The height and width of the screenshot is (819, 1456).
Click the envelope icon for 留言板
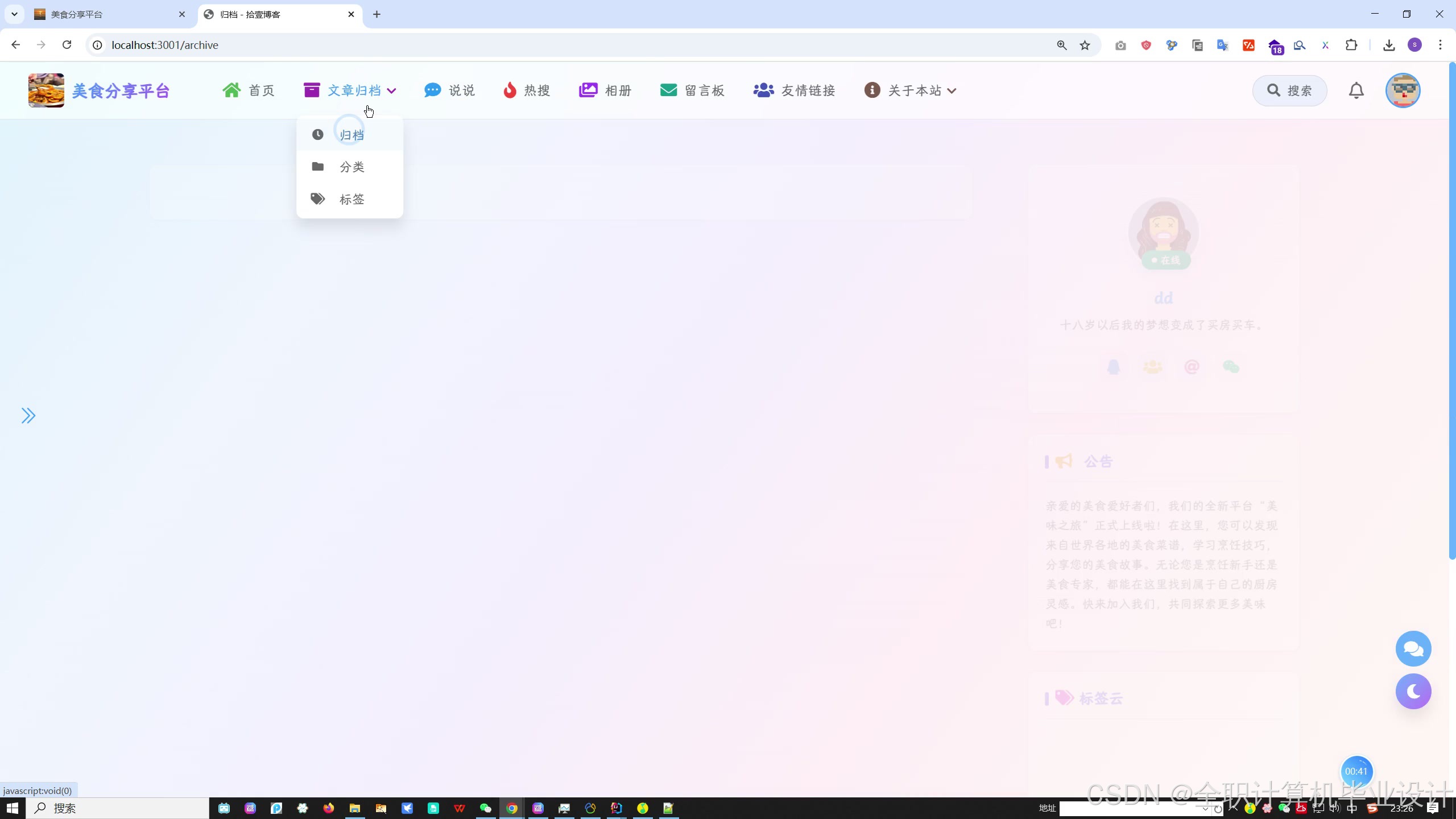coord(668,90)
